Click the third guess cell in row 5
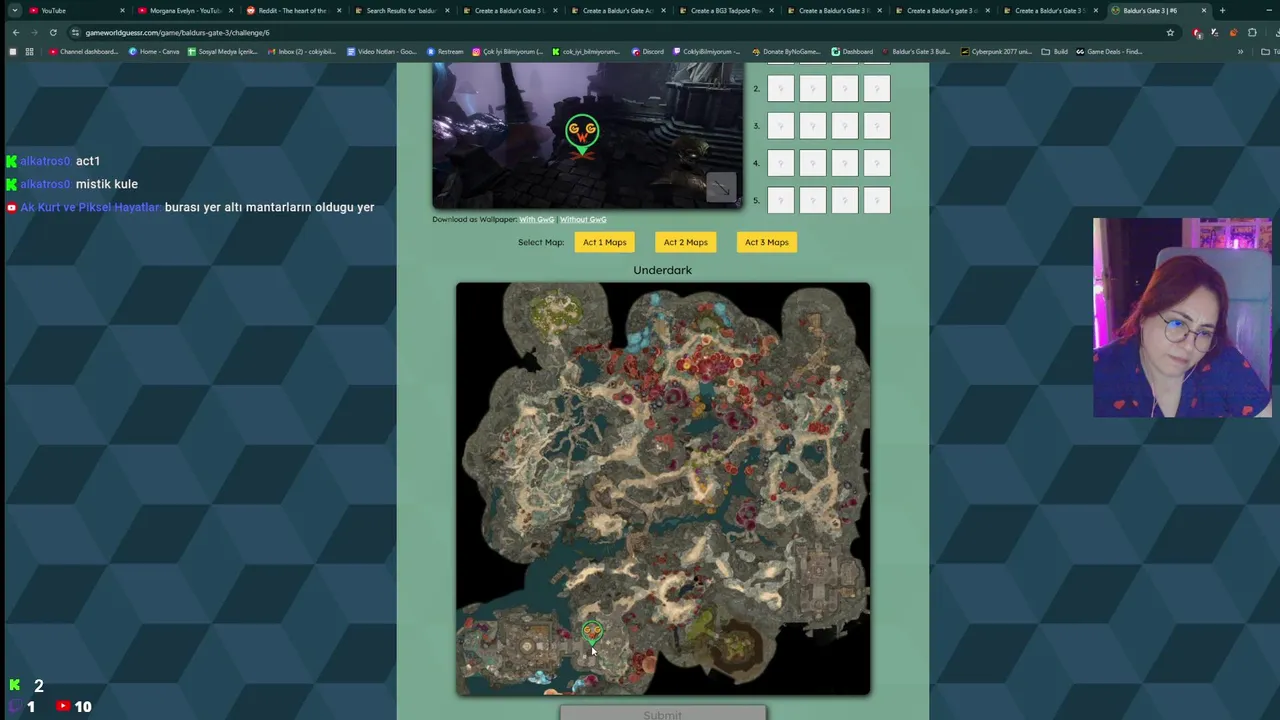 click(x=845, y=200)
